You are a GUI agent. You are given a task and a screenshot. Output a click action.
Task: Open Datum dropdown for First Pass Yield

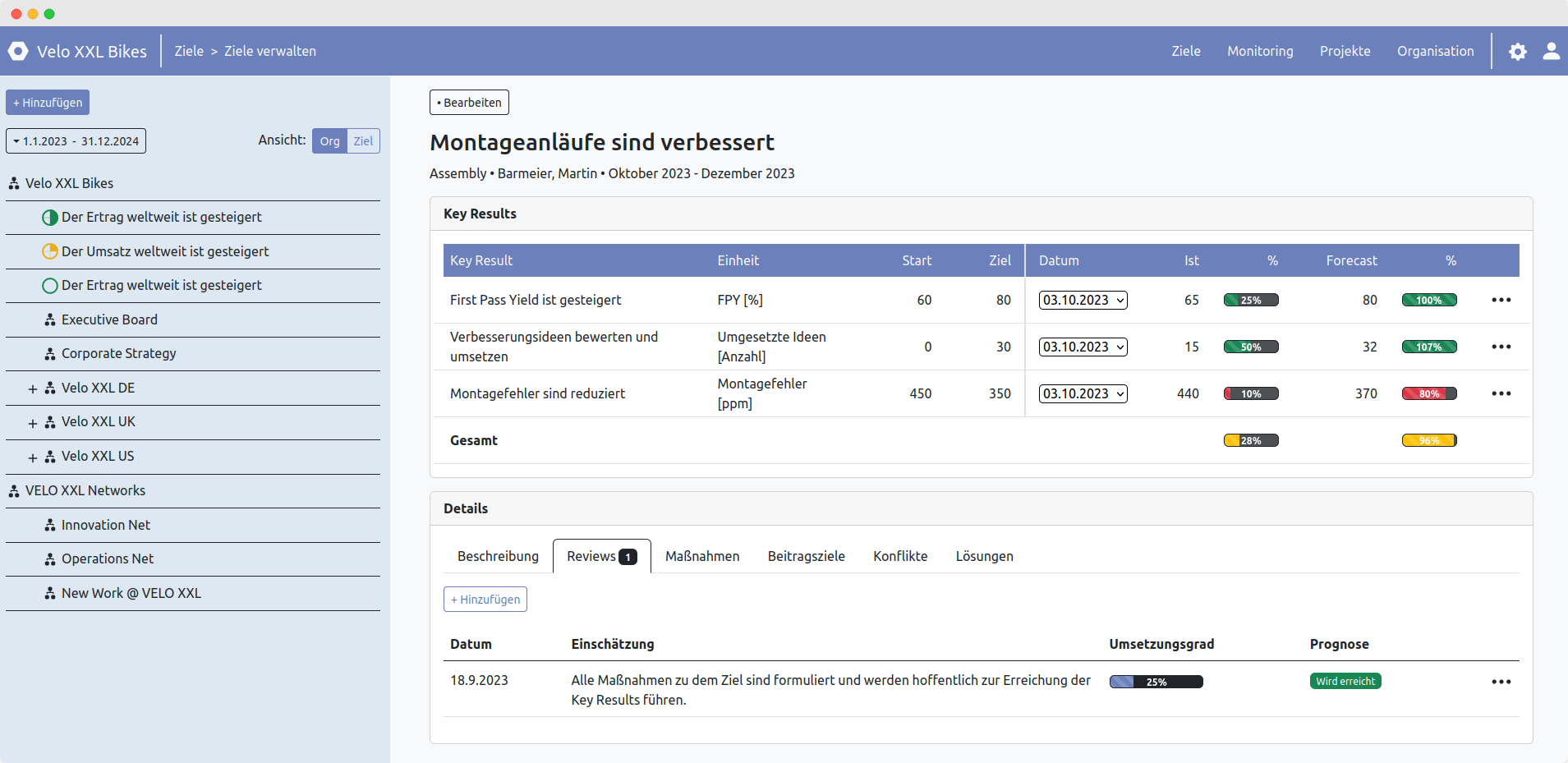coord(1083,300)
